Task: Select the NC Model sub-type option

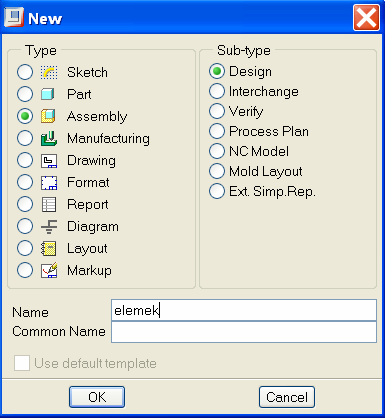Action: pos(217,151)
